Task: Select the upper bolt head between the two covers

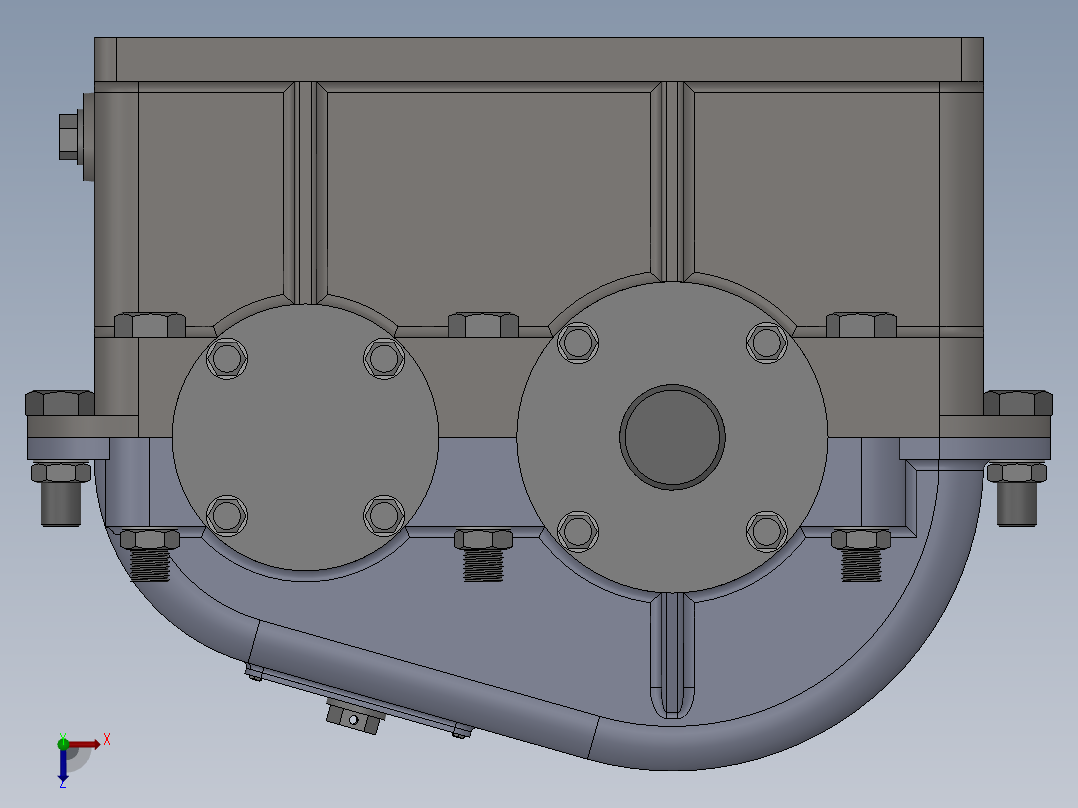Action: [483, 325]
